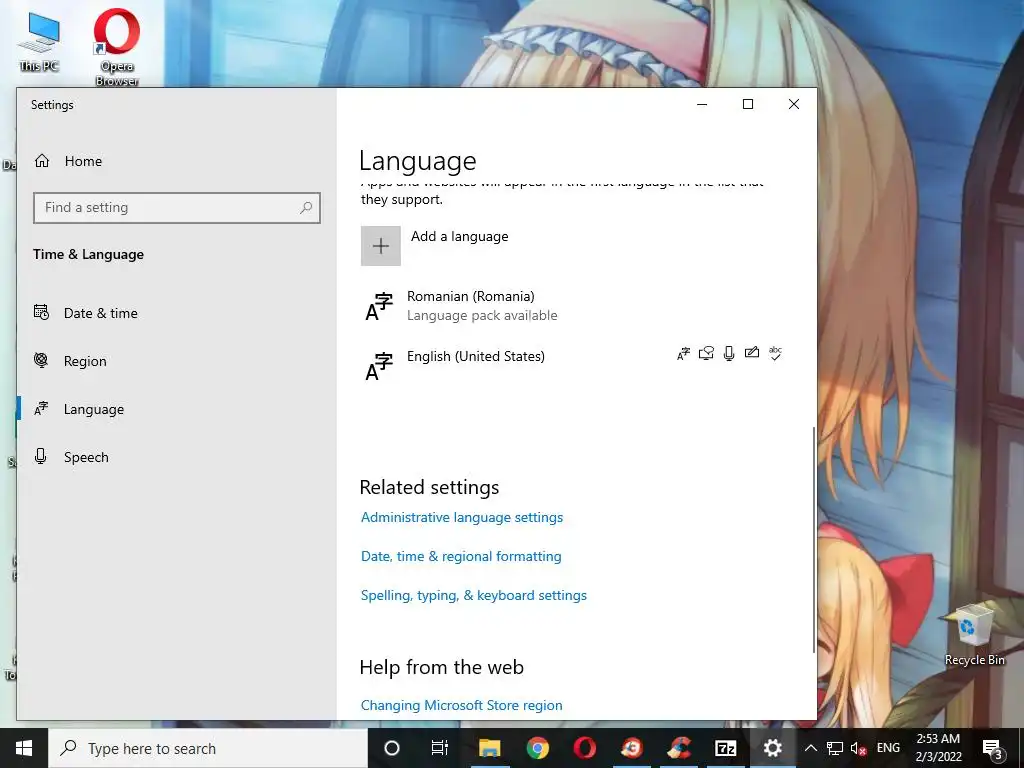1024x768 pixels.
Task: Open the Action Center notifications icon
Action: point(993,748)
